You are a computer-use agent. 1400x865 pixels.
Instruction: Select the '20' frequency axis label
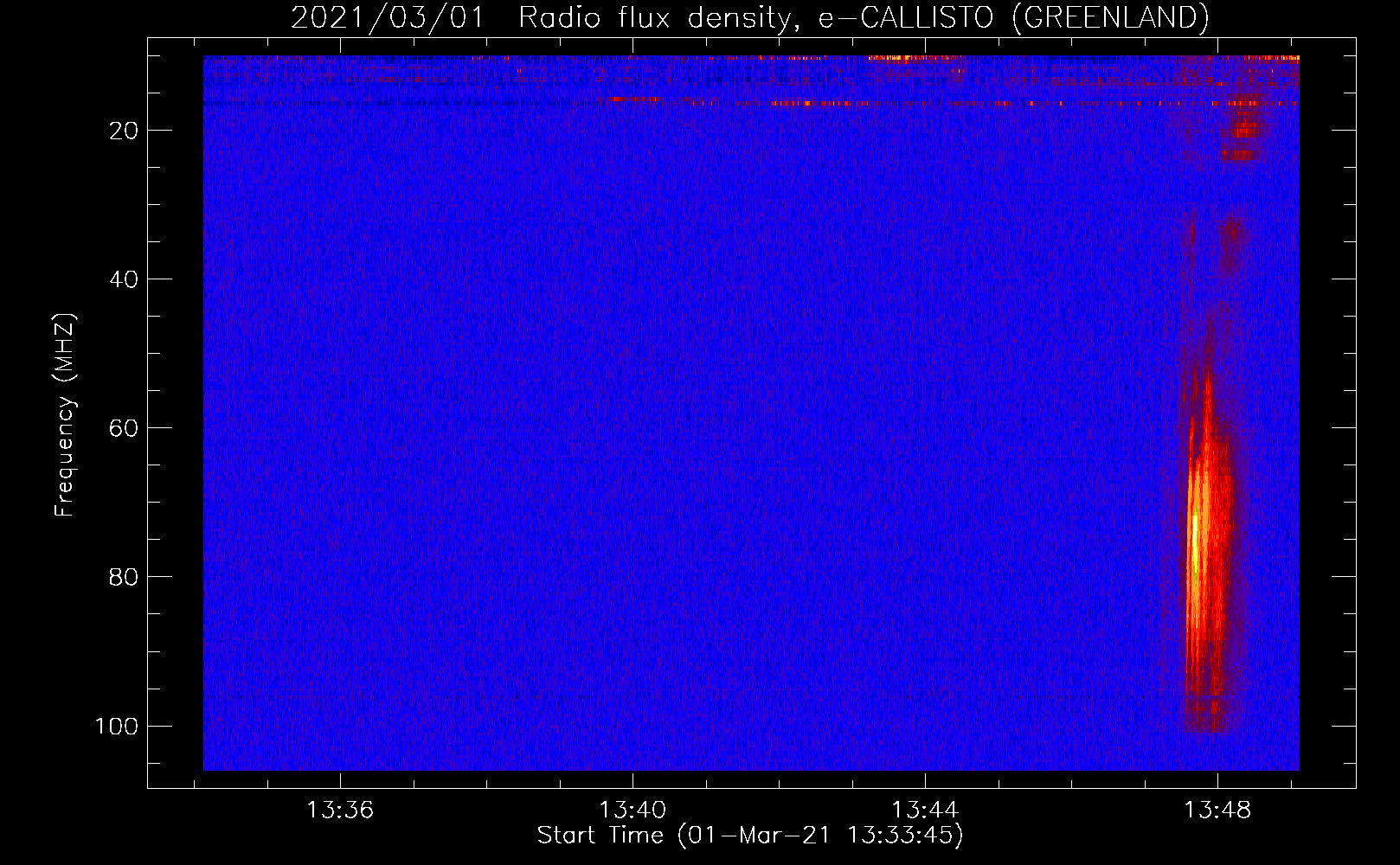click(x=124, y=131)
